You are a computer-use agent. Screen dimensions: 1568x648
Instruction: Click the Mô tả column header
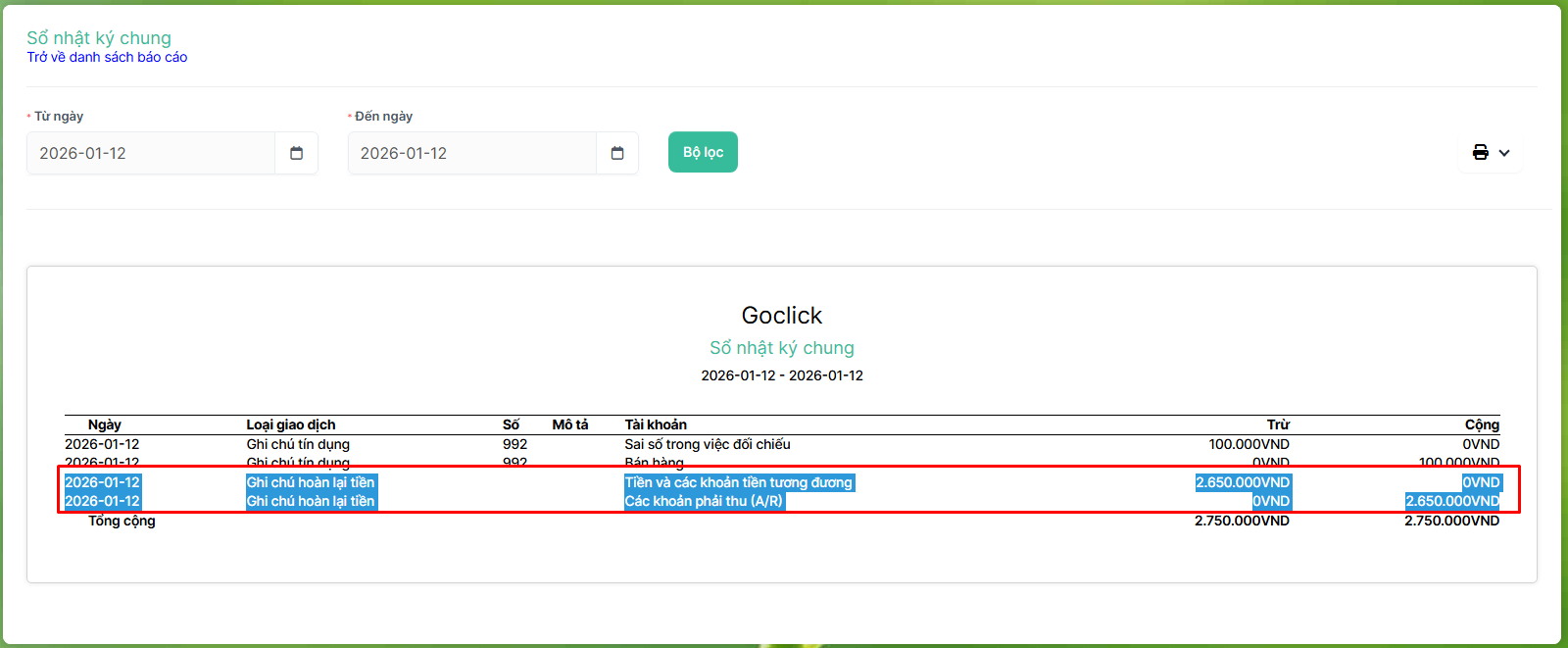click(x=569, y=424)
